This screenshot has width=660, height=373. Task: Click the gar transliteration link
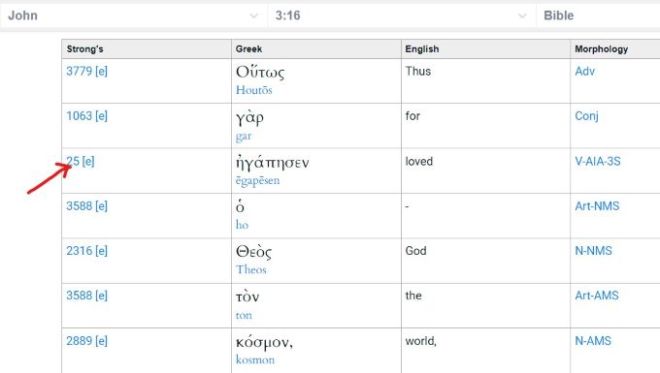coord(243,136)
